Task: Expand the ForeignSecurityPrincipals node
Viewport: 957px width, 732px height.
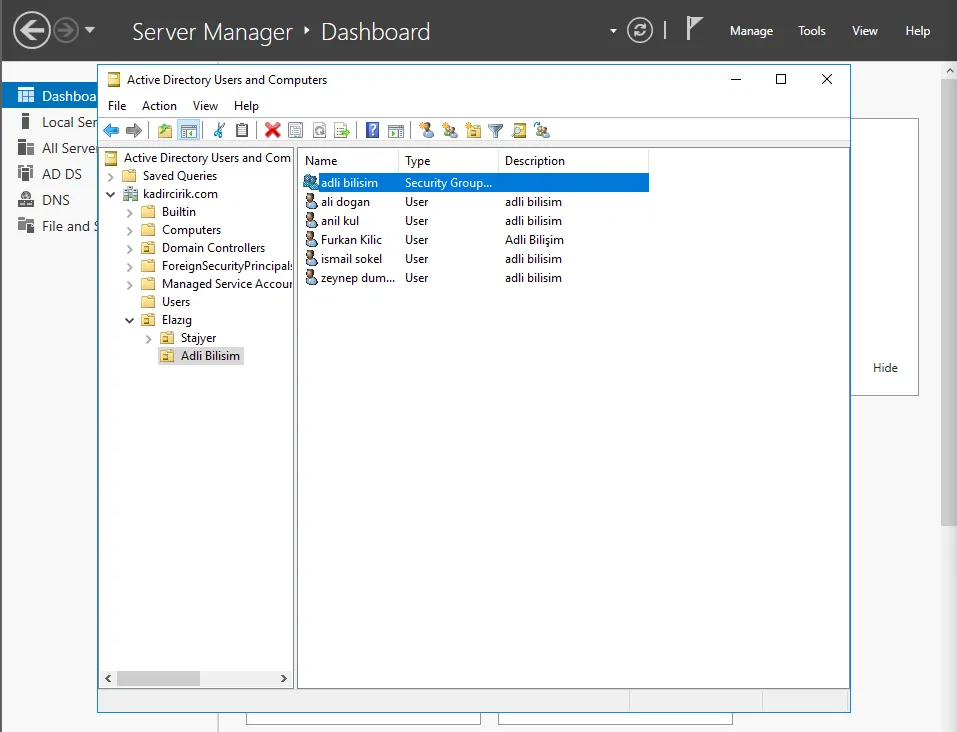Action: click(x=129, y=267)
